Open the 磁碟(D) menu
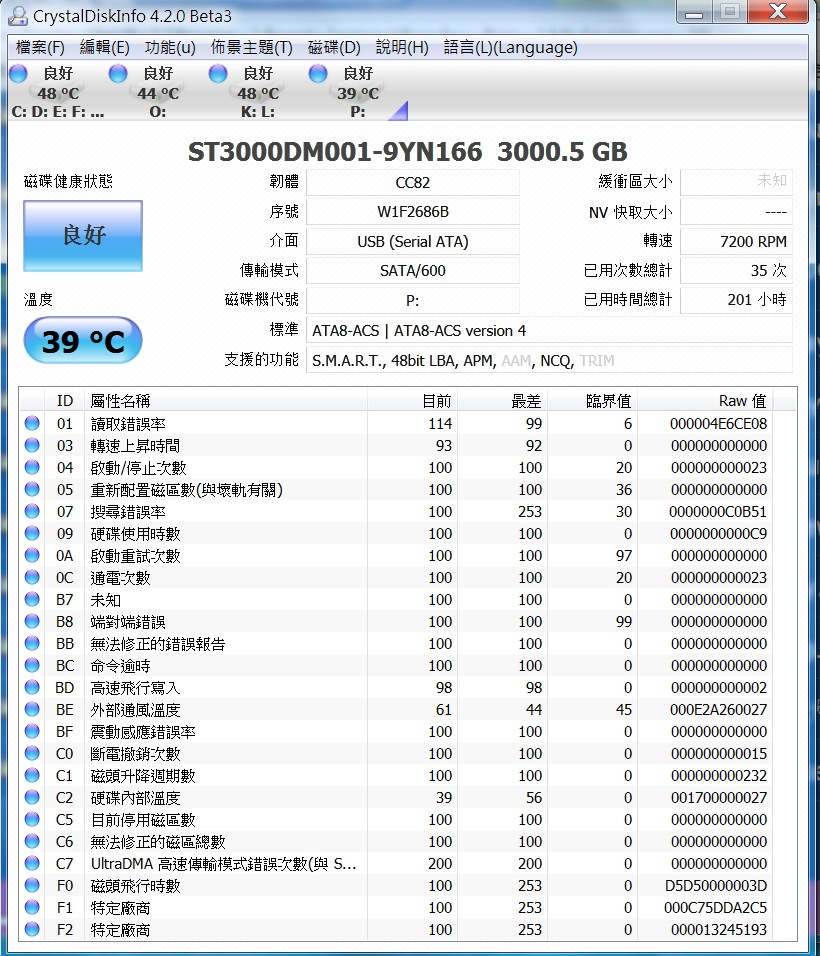The width and height of the screenshot is (820, 956). pyautogui.click(x=334, y=48)
